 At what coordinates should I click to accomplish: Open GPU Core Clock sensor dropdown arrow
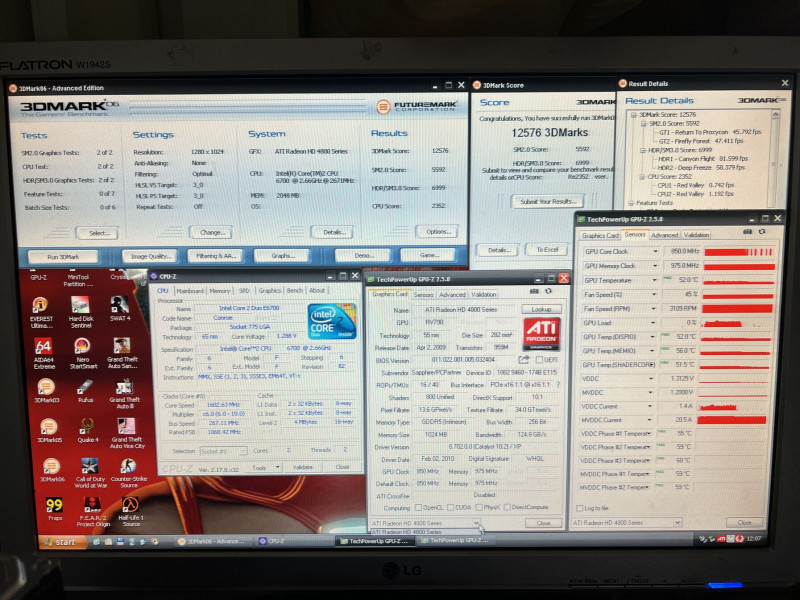click(655, 252)
